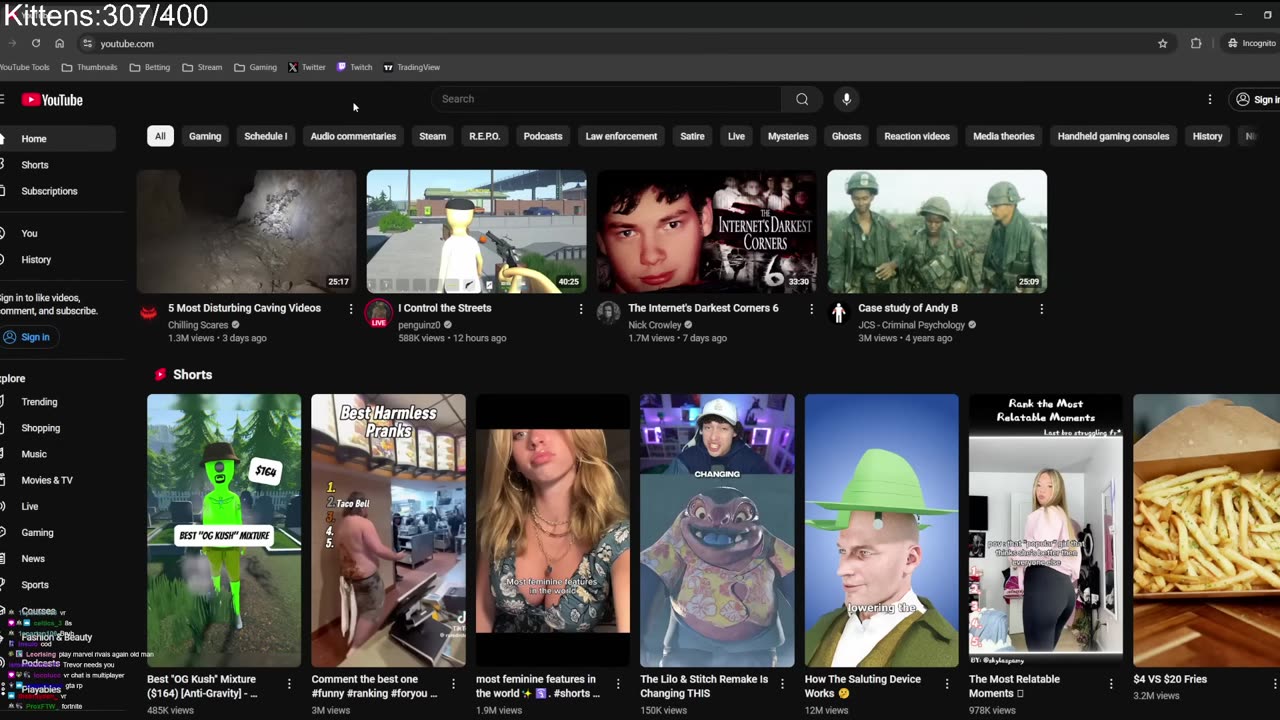Open the Stream bookmark folder

click(202, 67)
